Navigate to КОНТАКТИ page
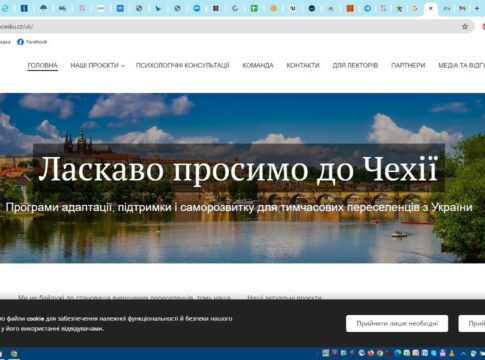This screenshot has height=360, width=485. tap(303, 65)
